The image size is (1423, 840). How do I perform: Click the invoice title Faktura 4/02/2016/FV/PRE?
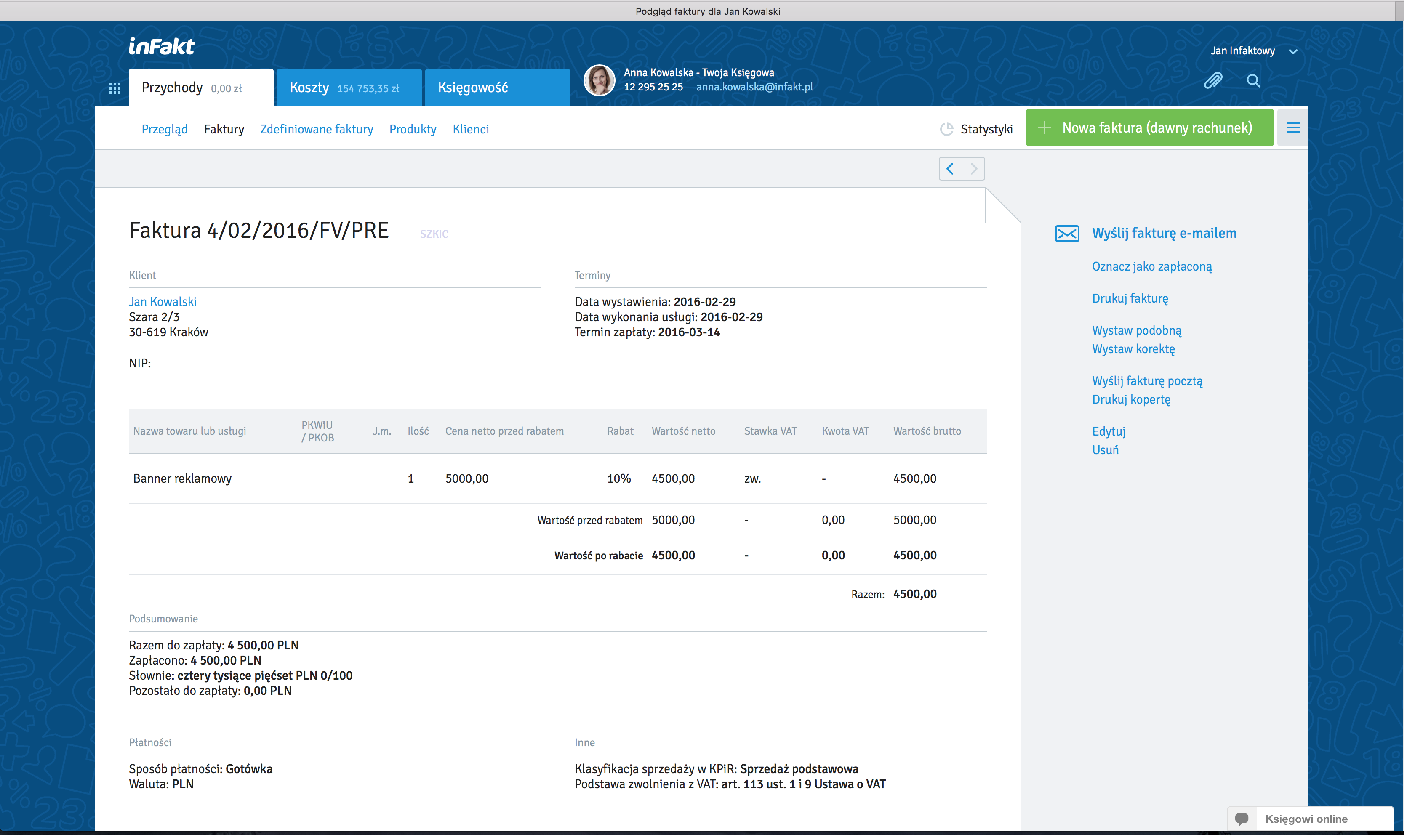[259, 231]
